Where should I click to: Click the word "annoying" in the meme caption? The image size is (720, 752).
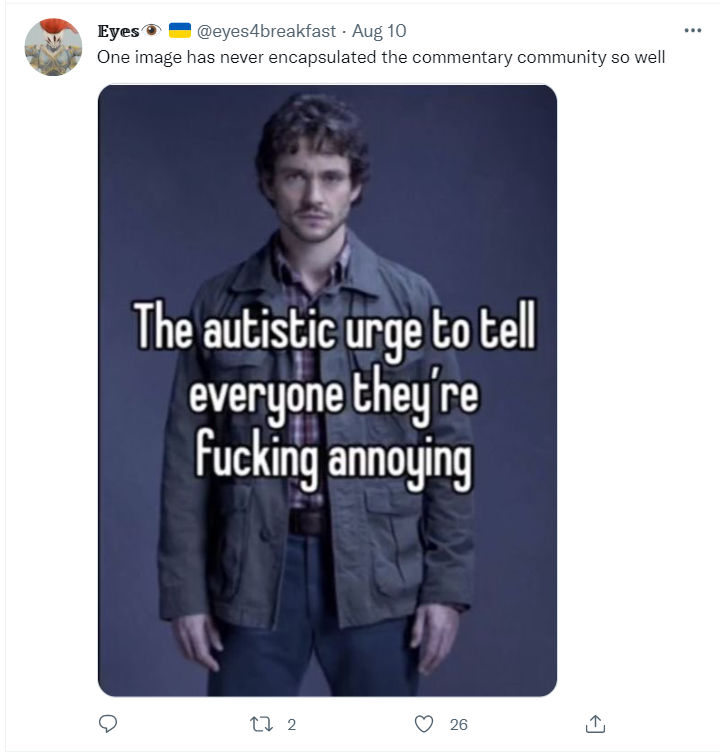[x=400, y=462]
